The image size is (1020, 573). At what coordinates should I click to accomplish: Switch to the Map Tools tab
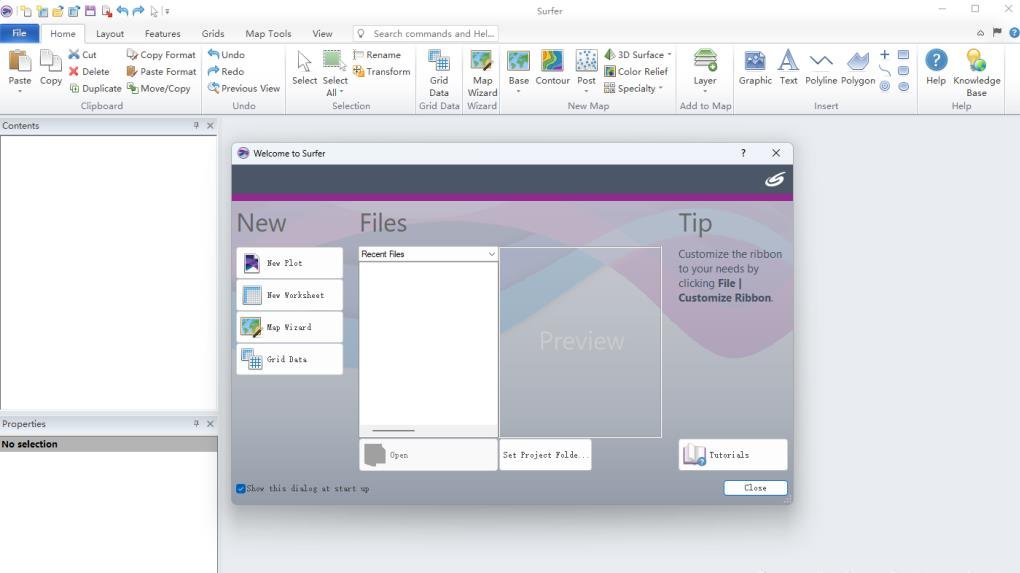[268, 33]
